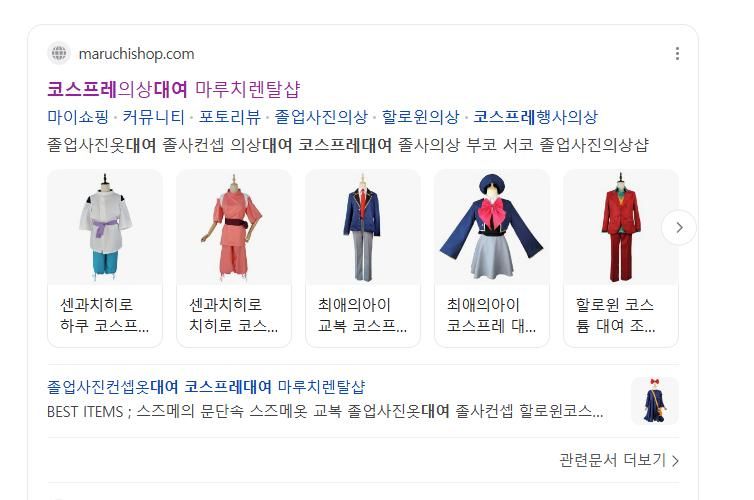Image resolution: width=754 pixels, height=500 pixels.
Task: Click the maruchishop.com globe favicon
Action: pyautogui.click(x=59, y=53)
